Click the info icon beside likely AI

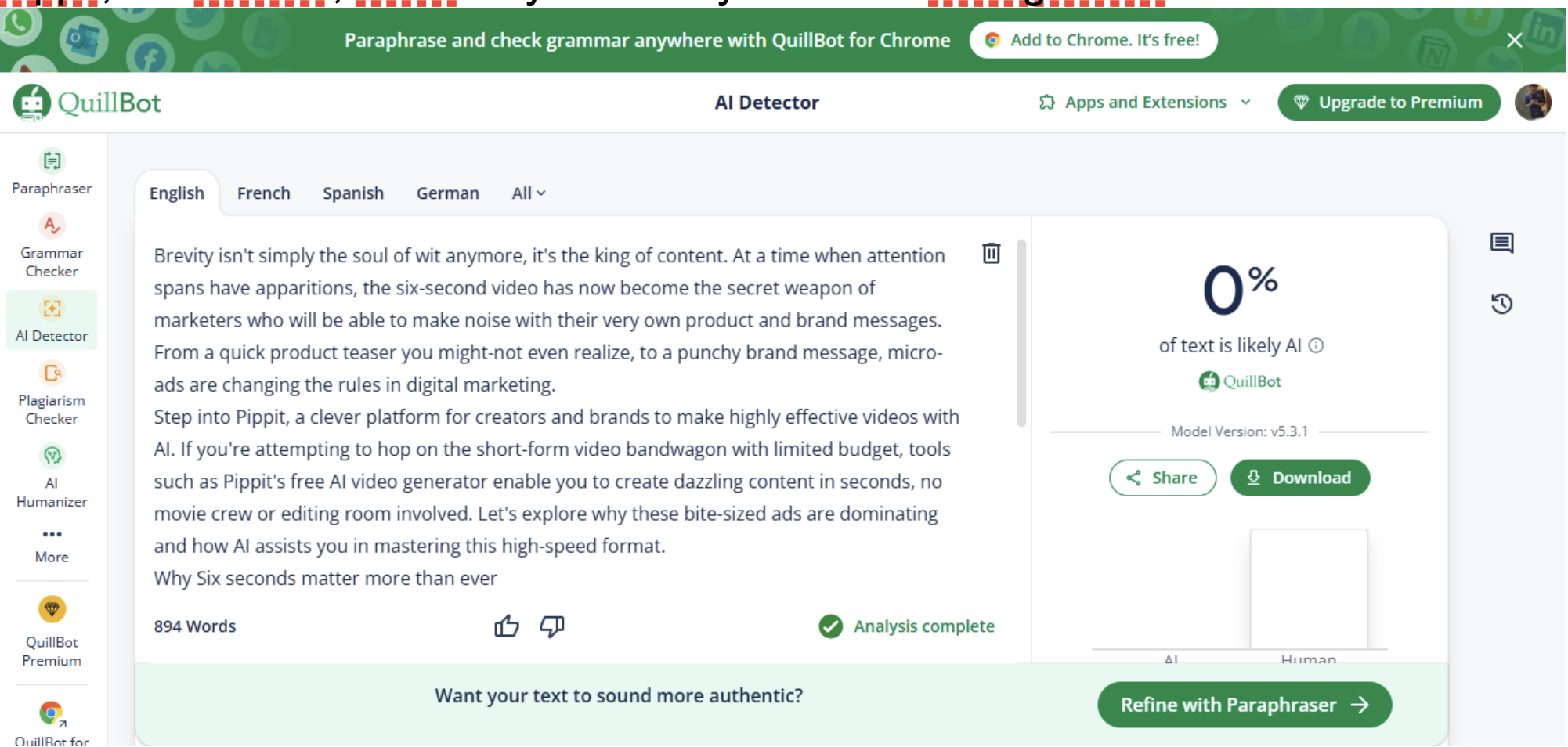click(x=1316, y=345)
